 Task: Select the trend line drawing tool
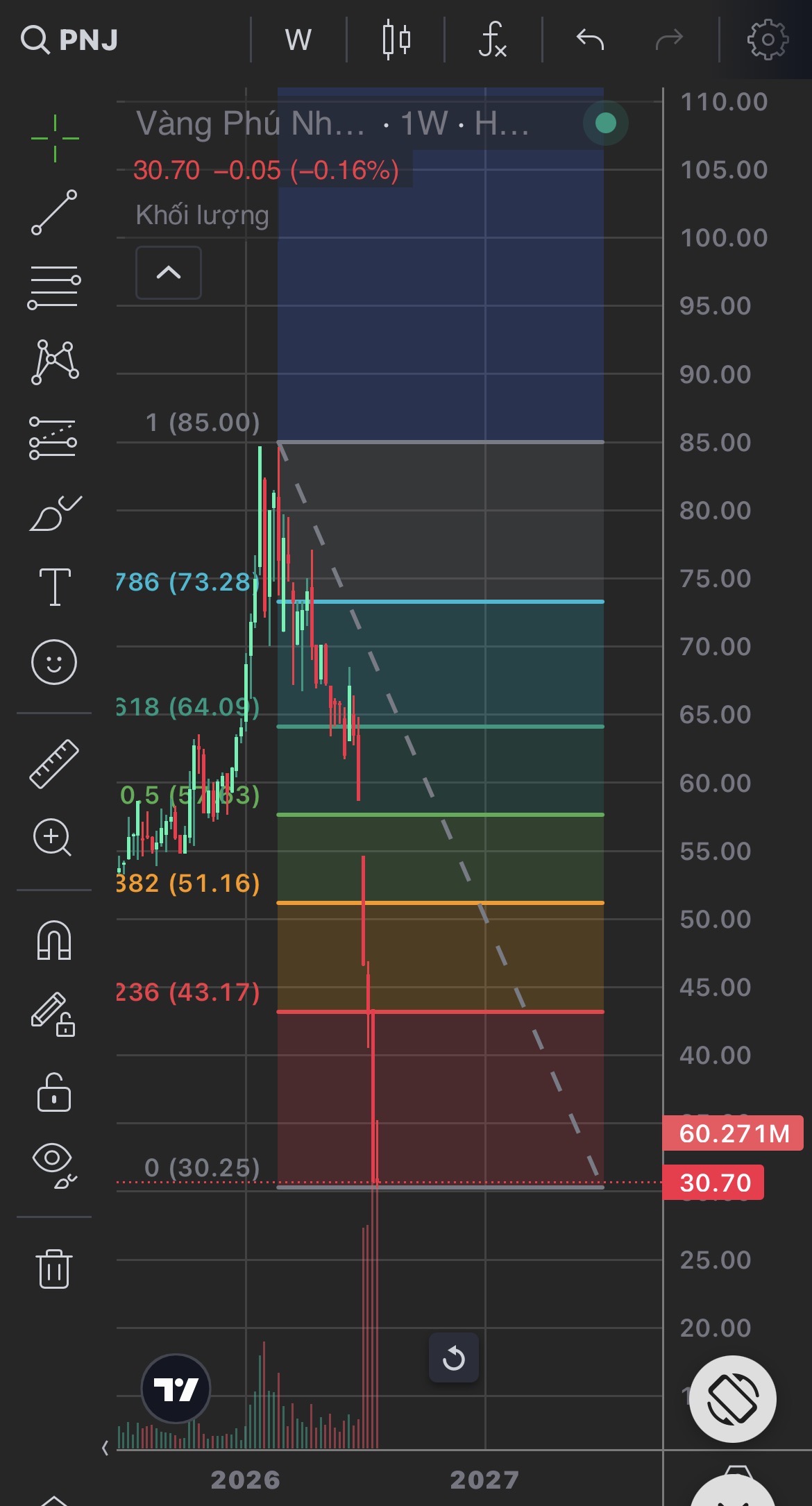point(54,212)
